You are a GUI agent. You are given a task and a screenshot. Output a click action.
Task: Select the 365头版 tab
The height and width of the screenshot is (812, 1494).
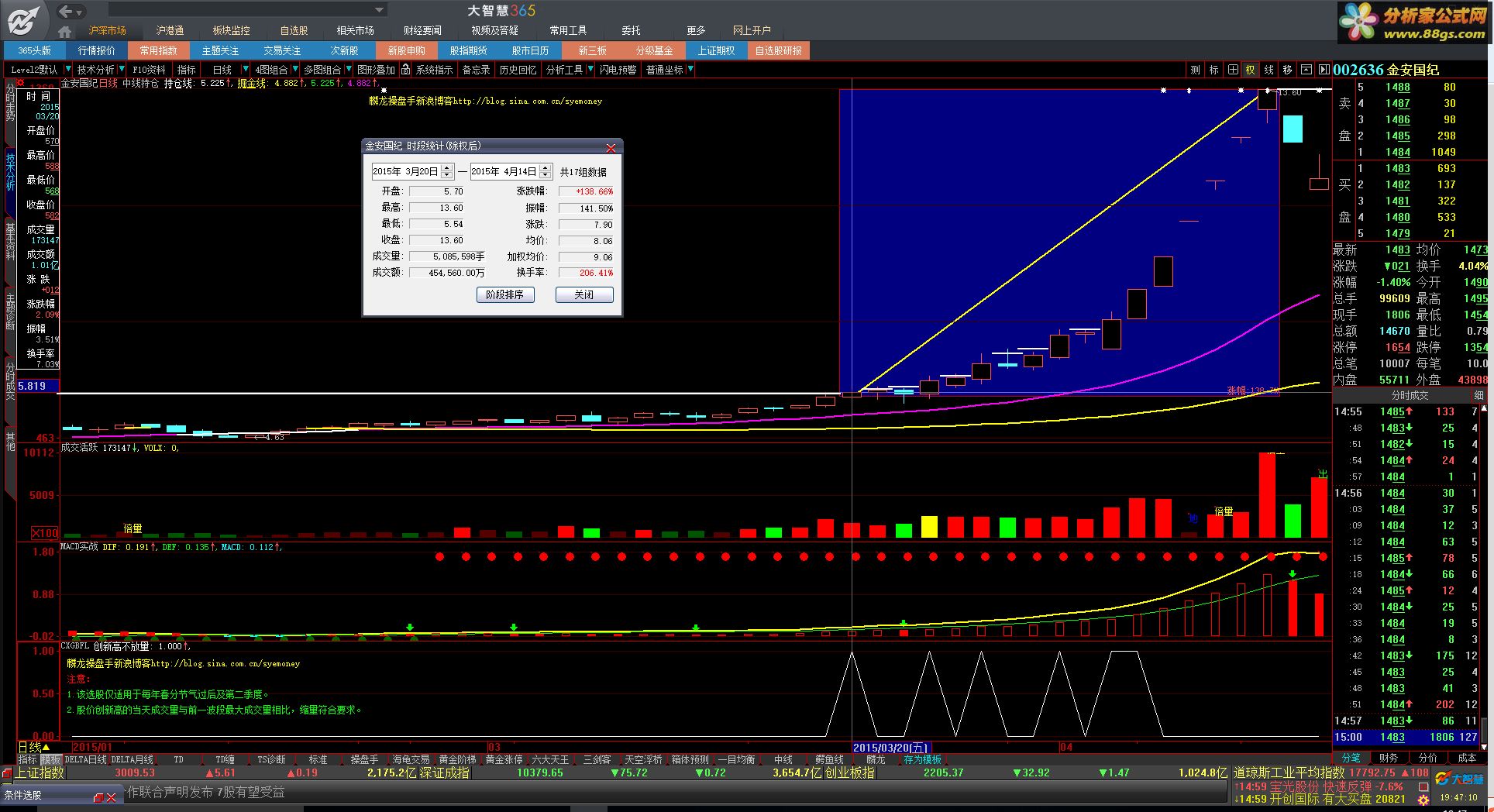pyautogui.click(x=35, y=51)
